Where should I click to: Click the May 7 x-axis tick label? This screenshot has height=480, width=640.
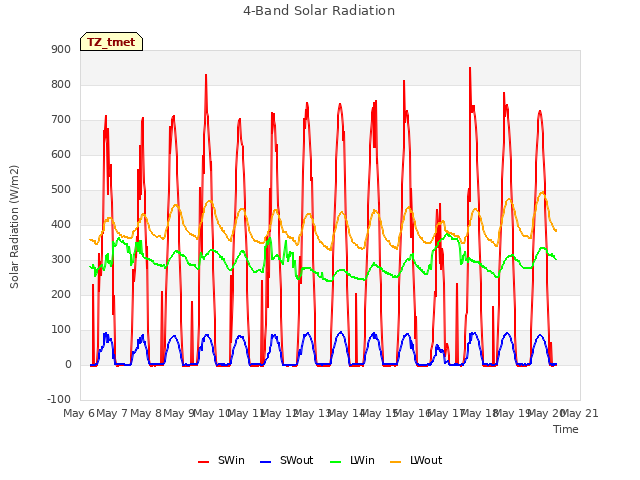[x=112, y=413]
